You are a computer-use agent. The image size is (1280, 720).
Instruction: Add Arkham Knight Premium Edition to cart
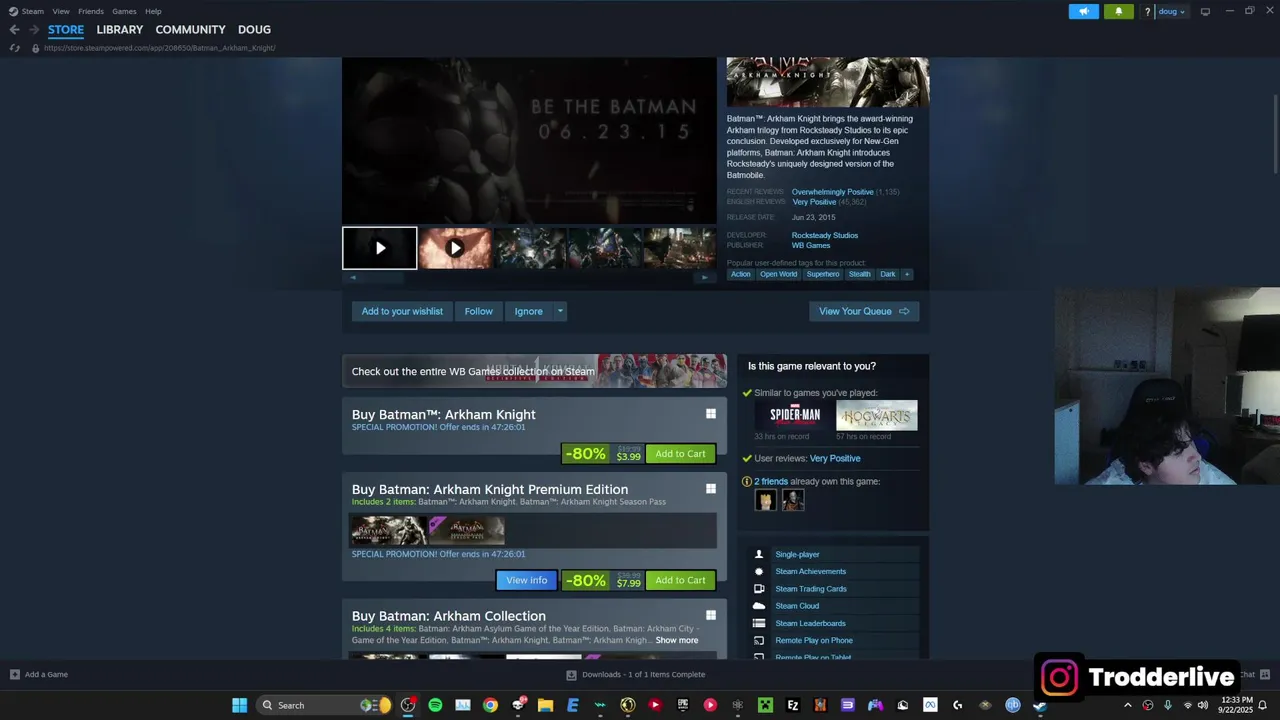[680, 580]
